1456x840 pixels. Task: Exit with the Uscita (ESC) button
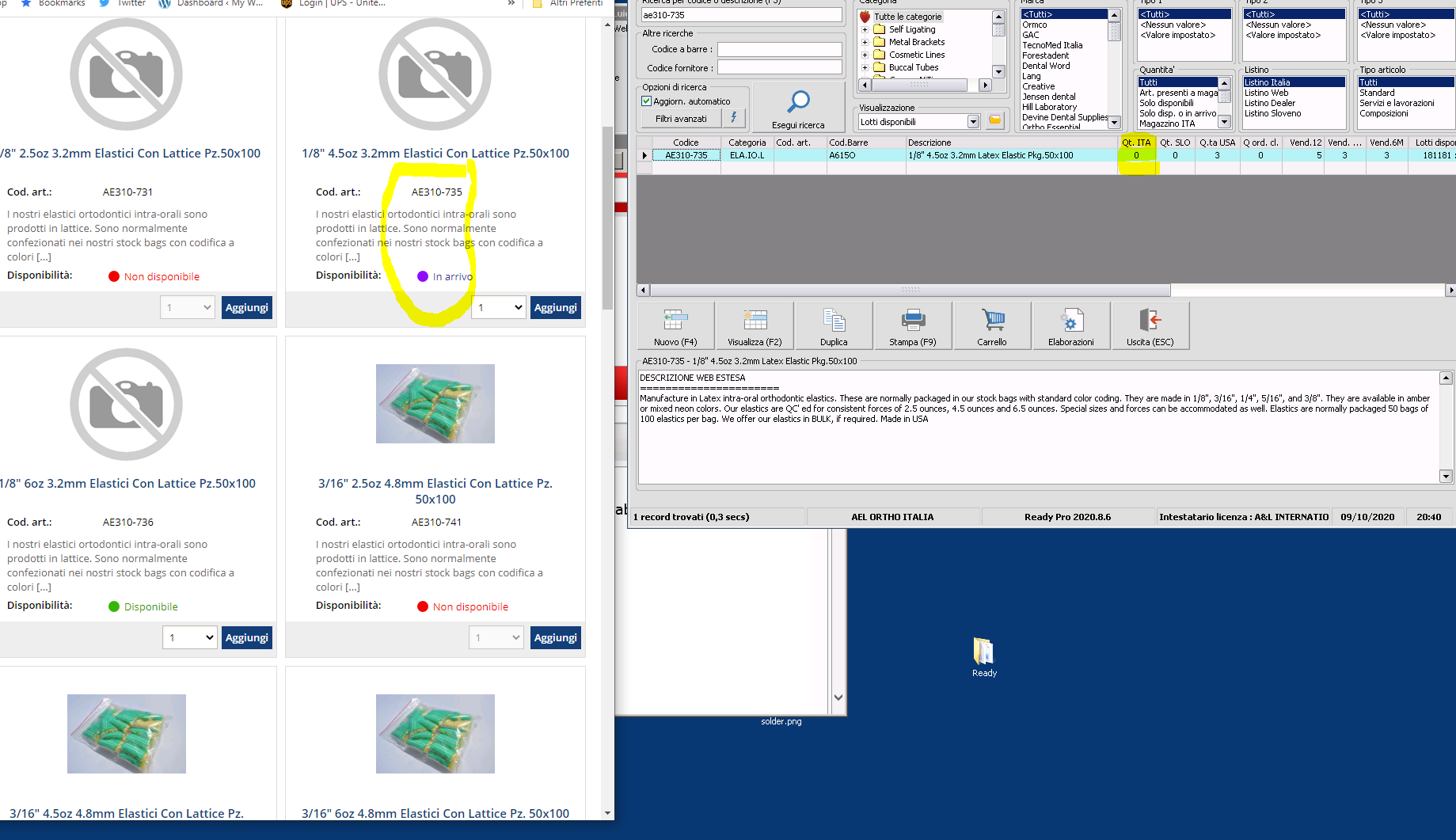point(1150,325)
